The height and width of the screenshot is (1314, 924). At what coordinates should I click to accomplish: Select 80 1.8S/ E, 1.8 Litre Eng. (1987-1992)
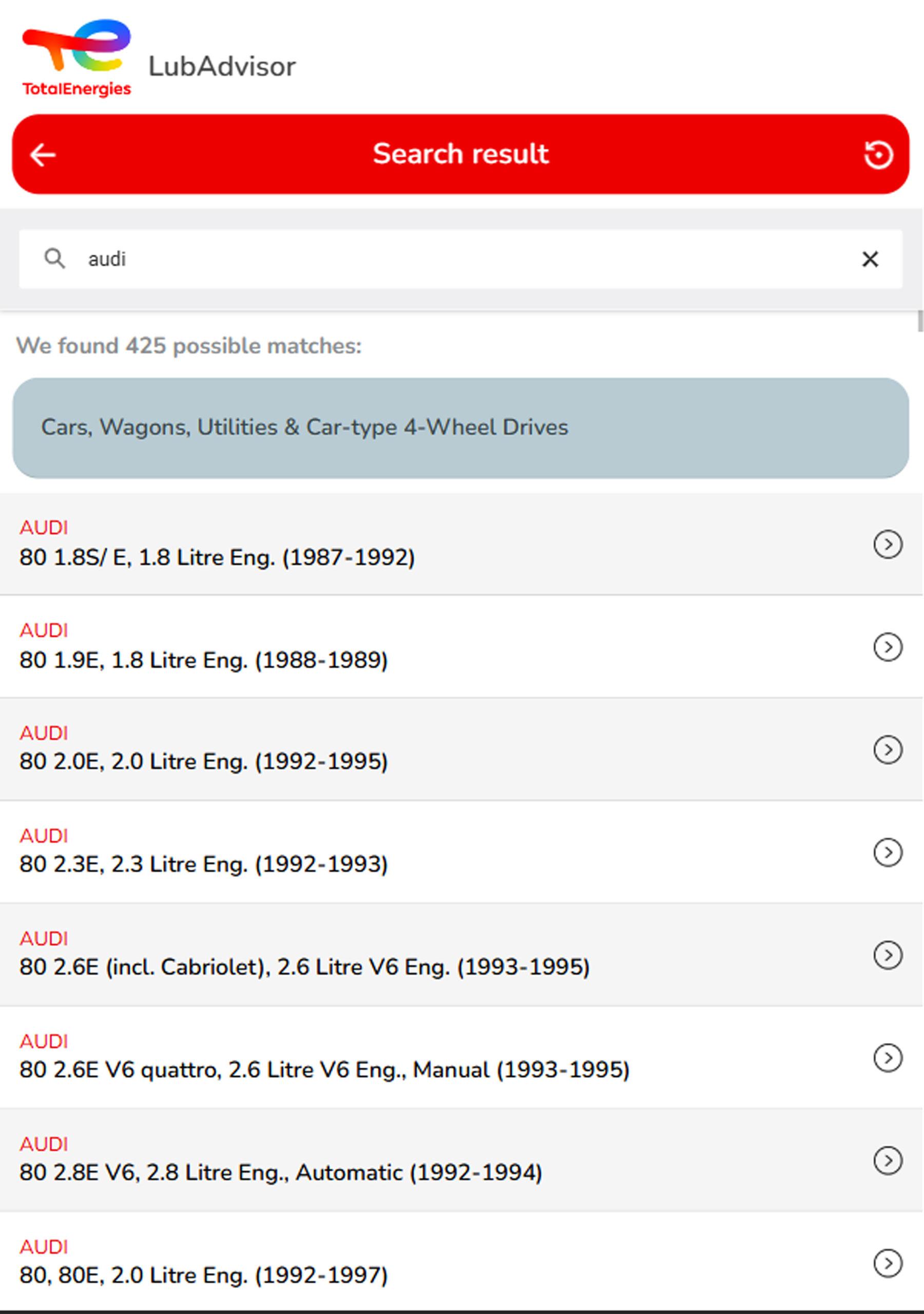click(x=462, y=544)
